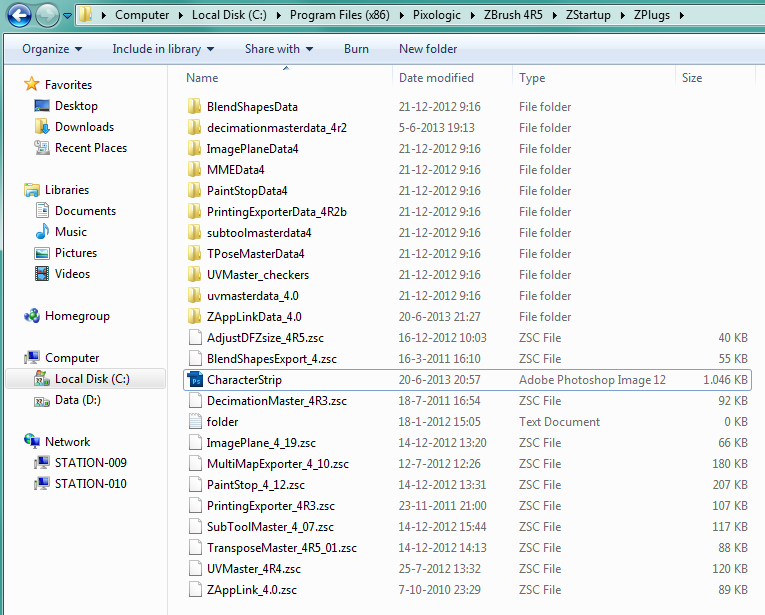Open Desktop in Favorites

coord(76,106)
